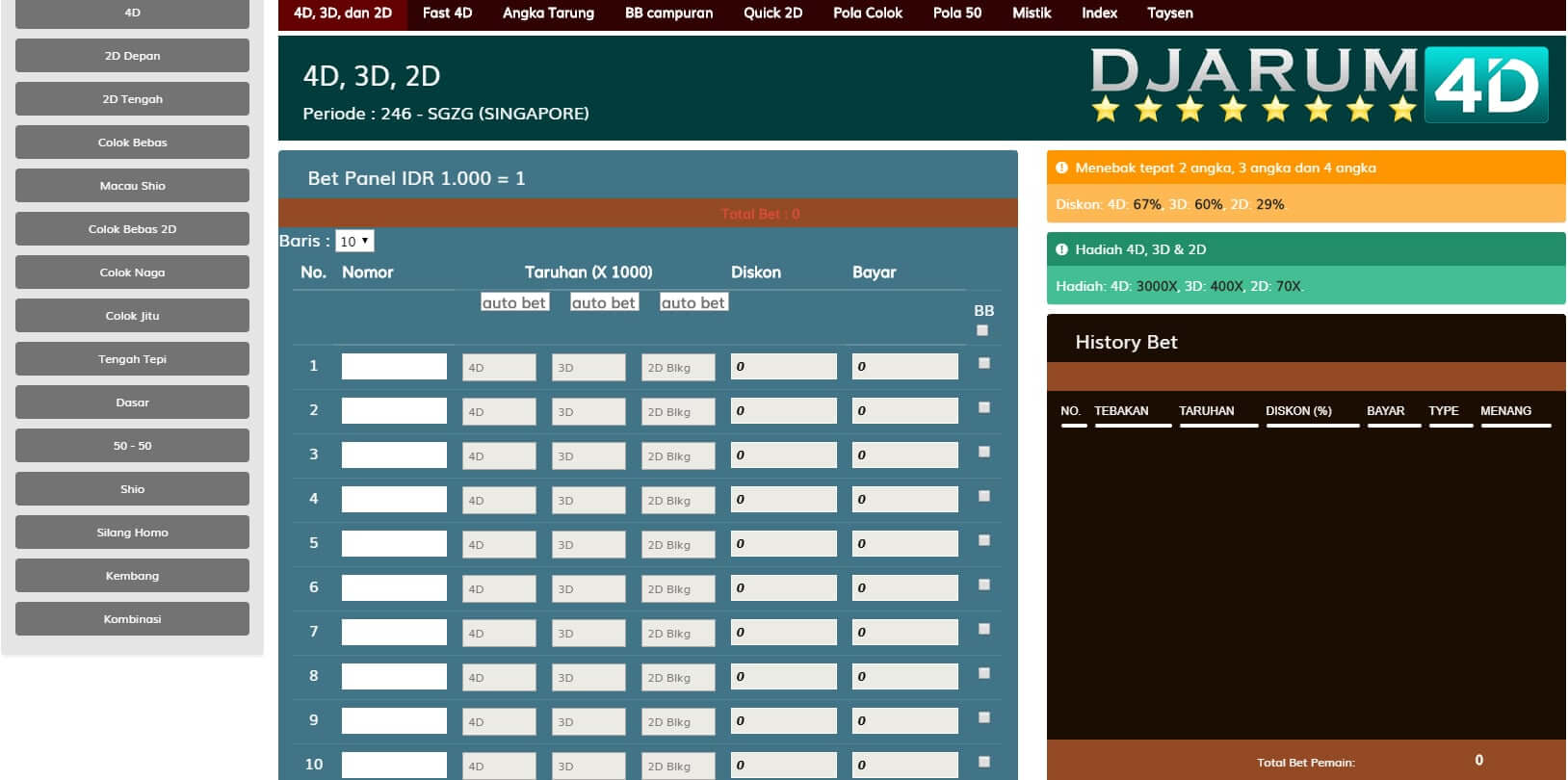Open the Dasar game
Viewport: 1568px width, 780px height.
click(132, 403)
